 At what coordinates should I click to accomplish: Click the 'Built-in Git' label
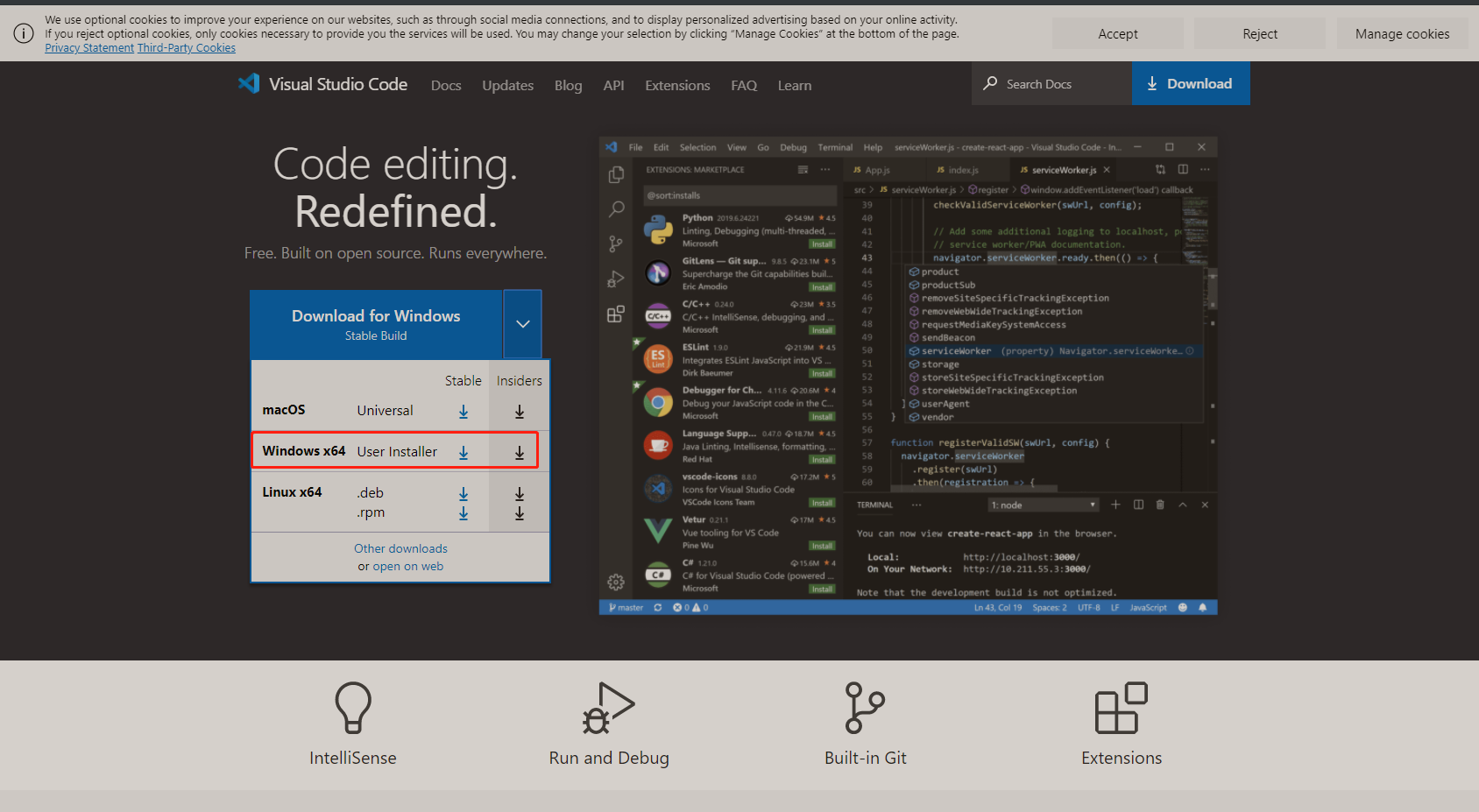coord(866,758)
